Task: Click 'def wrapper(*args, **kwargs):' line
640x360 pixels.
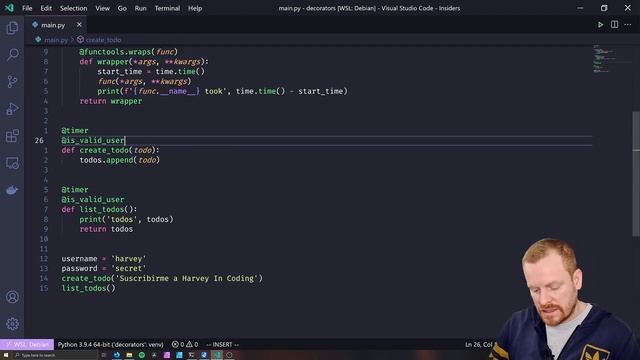Action: click(144, 62)
